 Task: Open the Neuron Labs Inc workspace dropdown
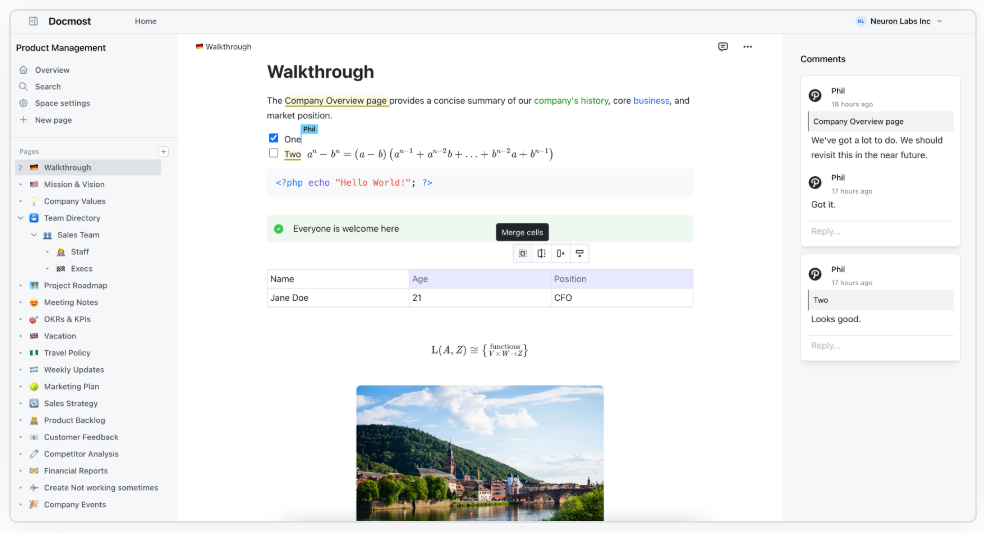(x=899, y=21)
